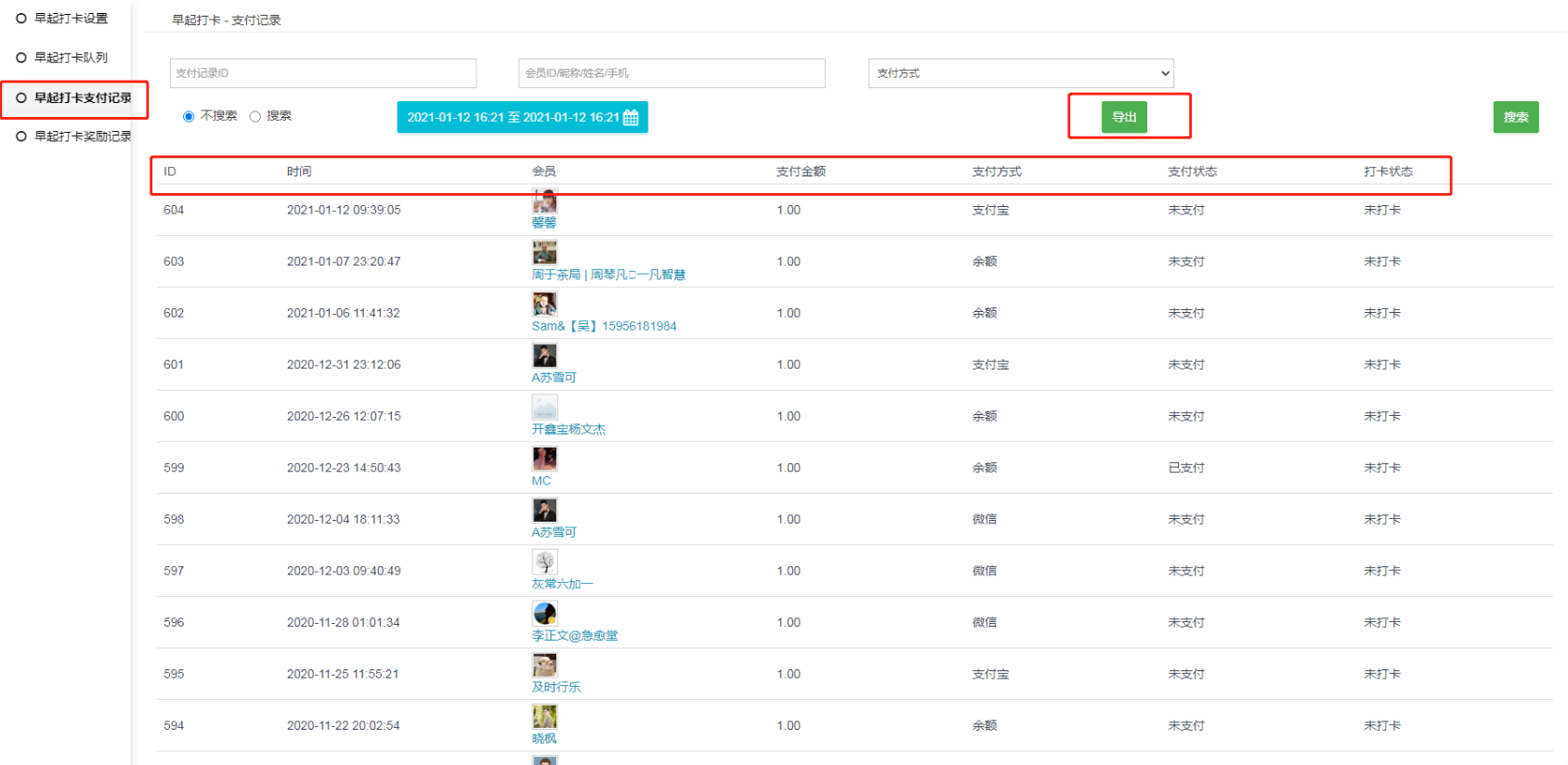
Task: Open A苏雪可 link in row 601
Action: tap(554, 378)
